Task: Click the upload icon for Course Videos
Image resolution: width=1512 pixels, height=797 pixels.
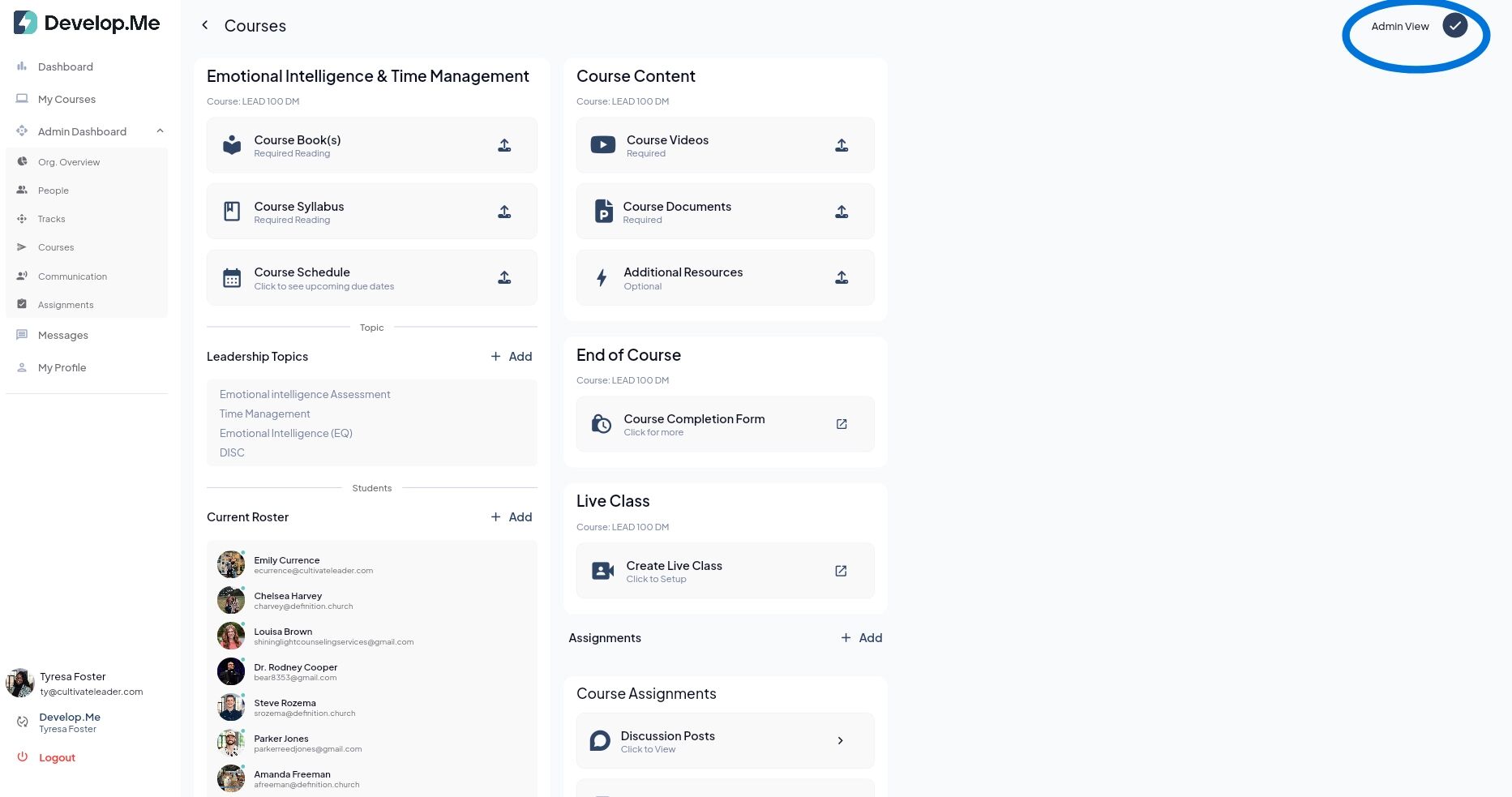Action: (842, 145)
